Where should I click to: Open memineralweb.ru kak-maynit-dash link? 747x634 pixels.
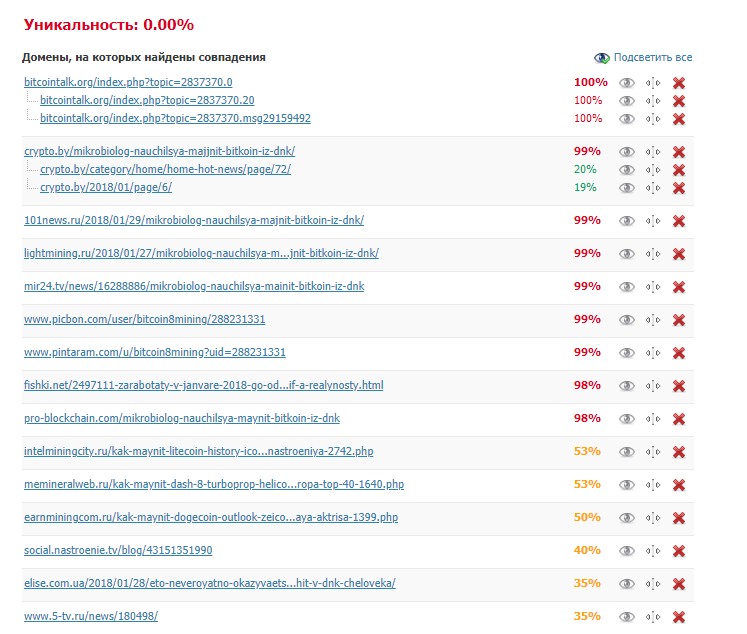214,484
